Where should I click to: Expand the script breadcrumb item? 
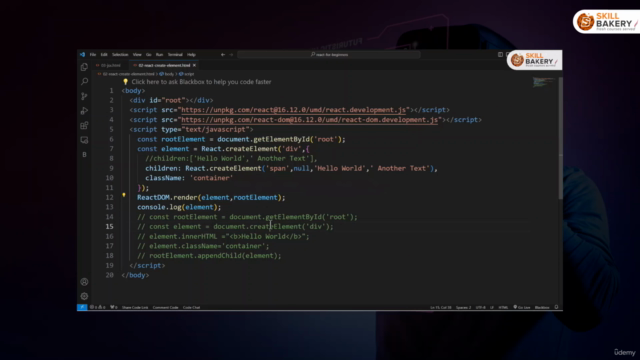coord(187,74)
